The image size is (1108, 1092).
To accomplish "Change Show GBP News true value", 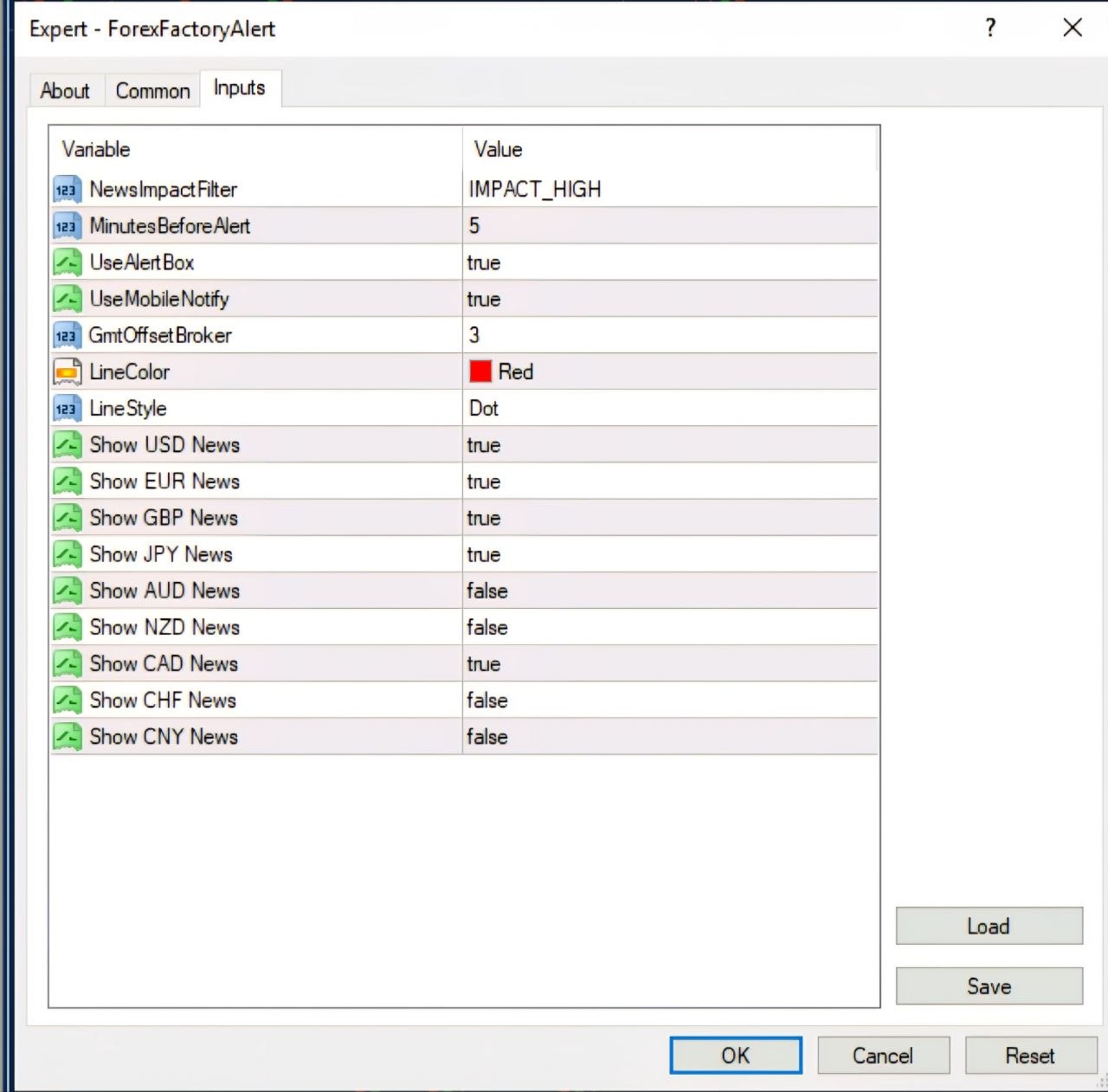I will click(x=670, y=518).
